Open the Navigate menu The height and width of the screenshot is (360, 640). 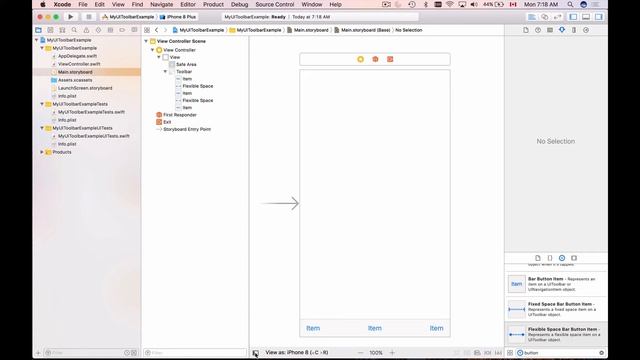coord(161,4)
